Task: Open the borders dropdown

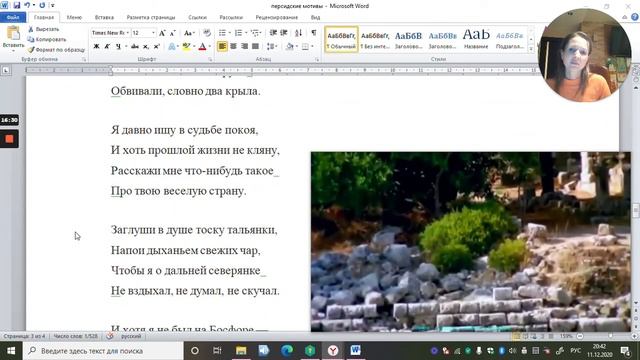Action: (x=306, y=47)
